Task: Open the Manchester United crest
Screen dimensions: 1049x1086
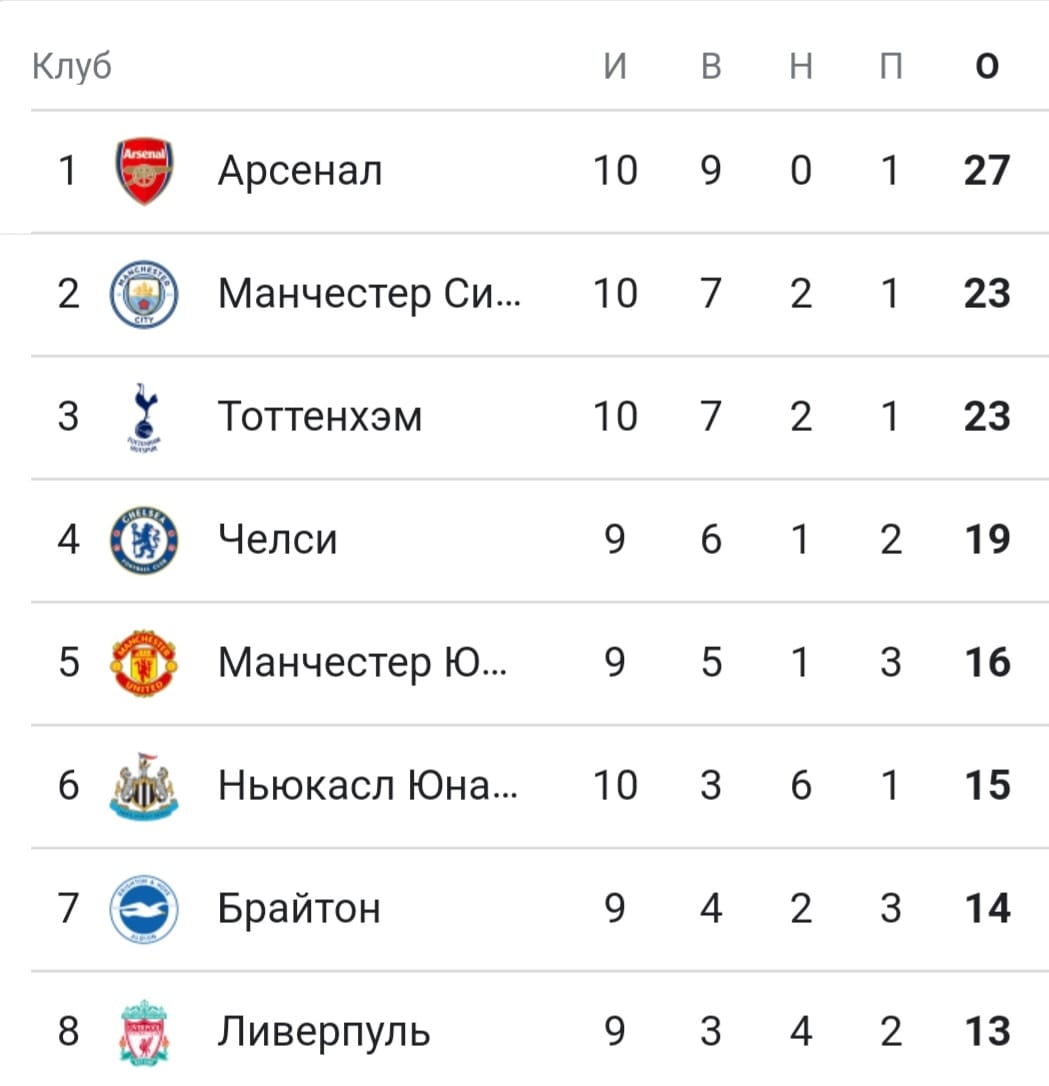Action: [x=144, y=663]
